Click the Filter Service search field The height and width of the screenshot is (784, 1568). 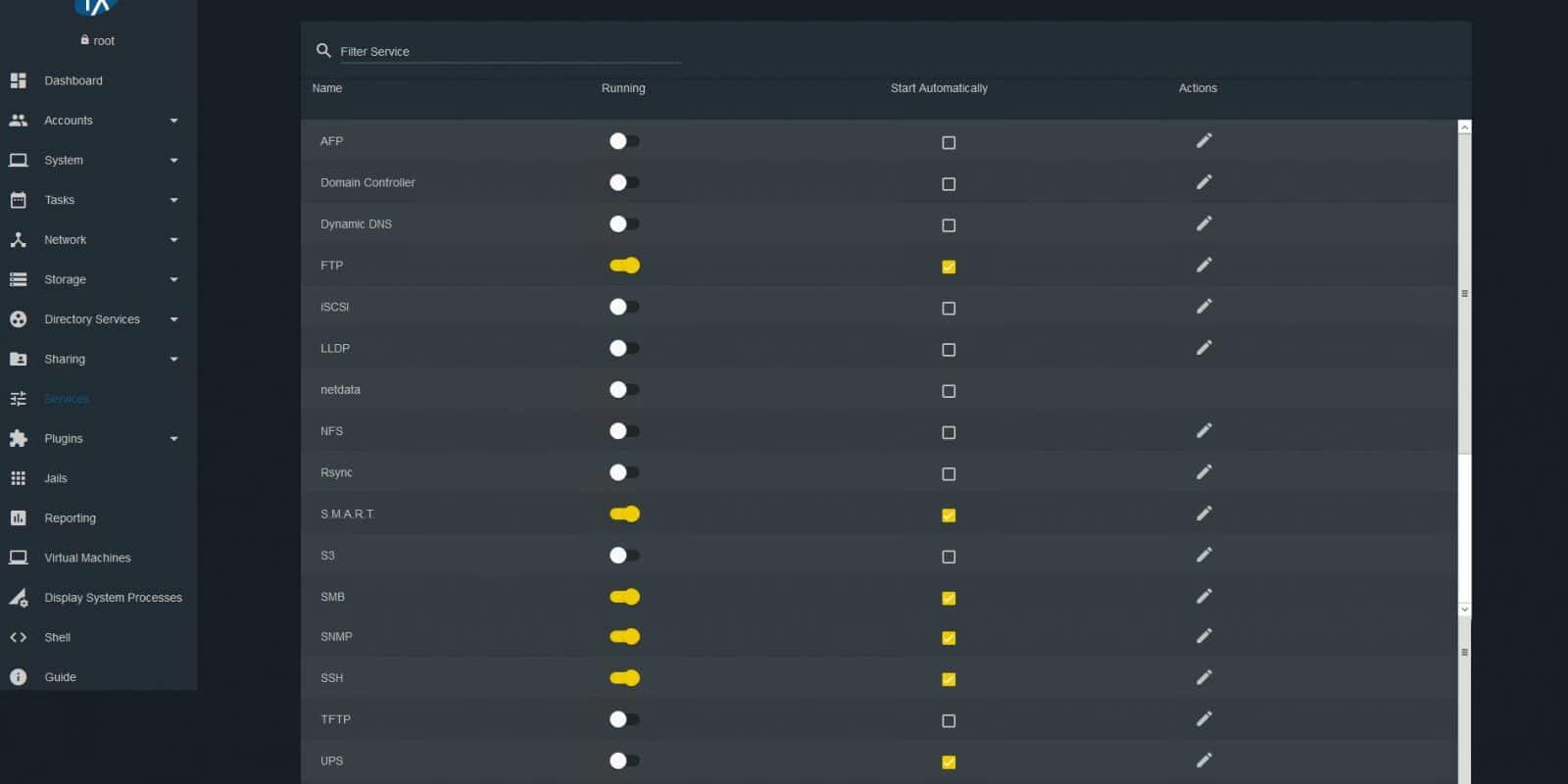pyautogui.click(x=510, y=51)
